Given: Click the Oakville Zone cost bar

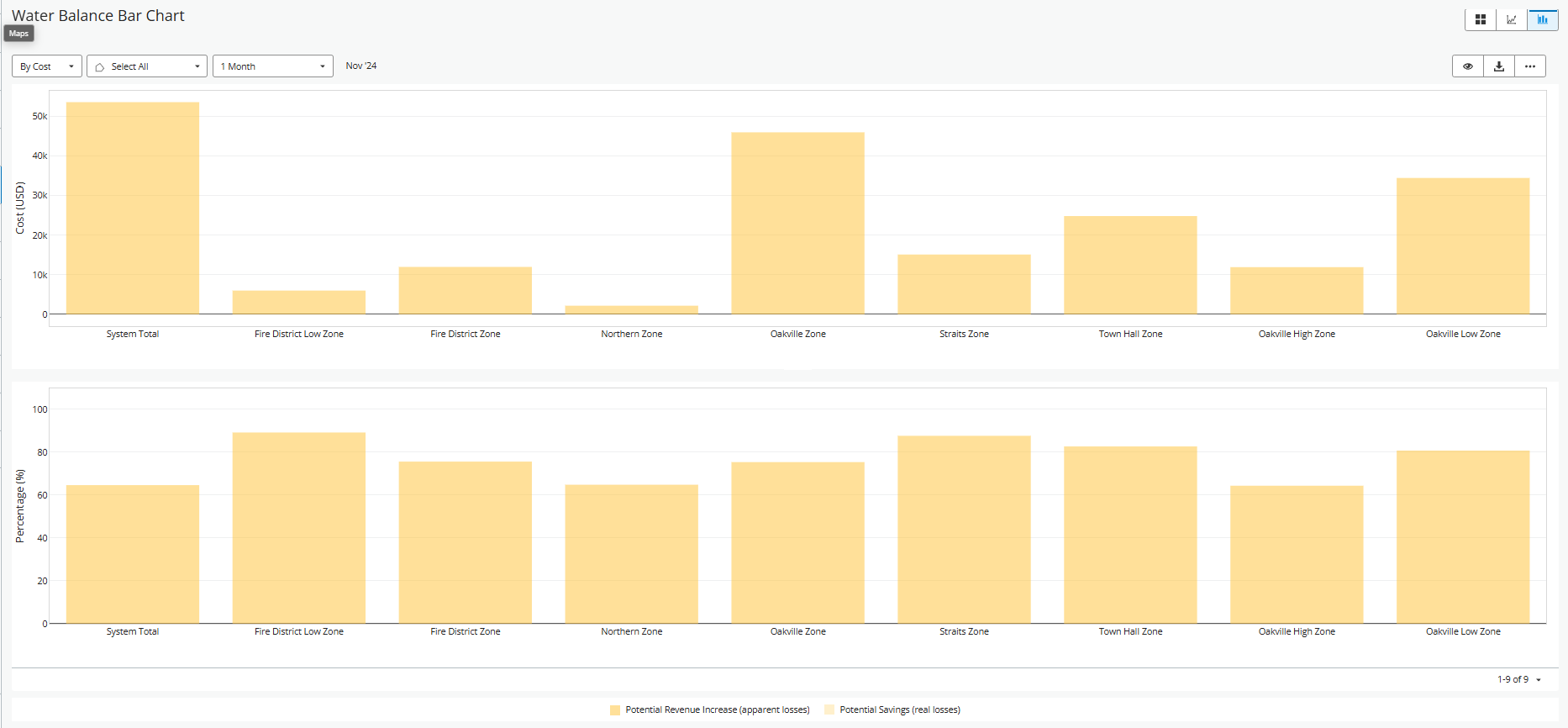Looking at the screenshot, I should point(798,224).
